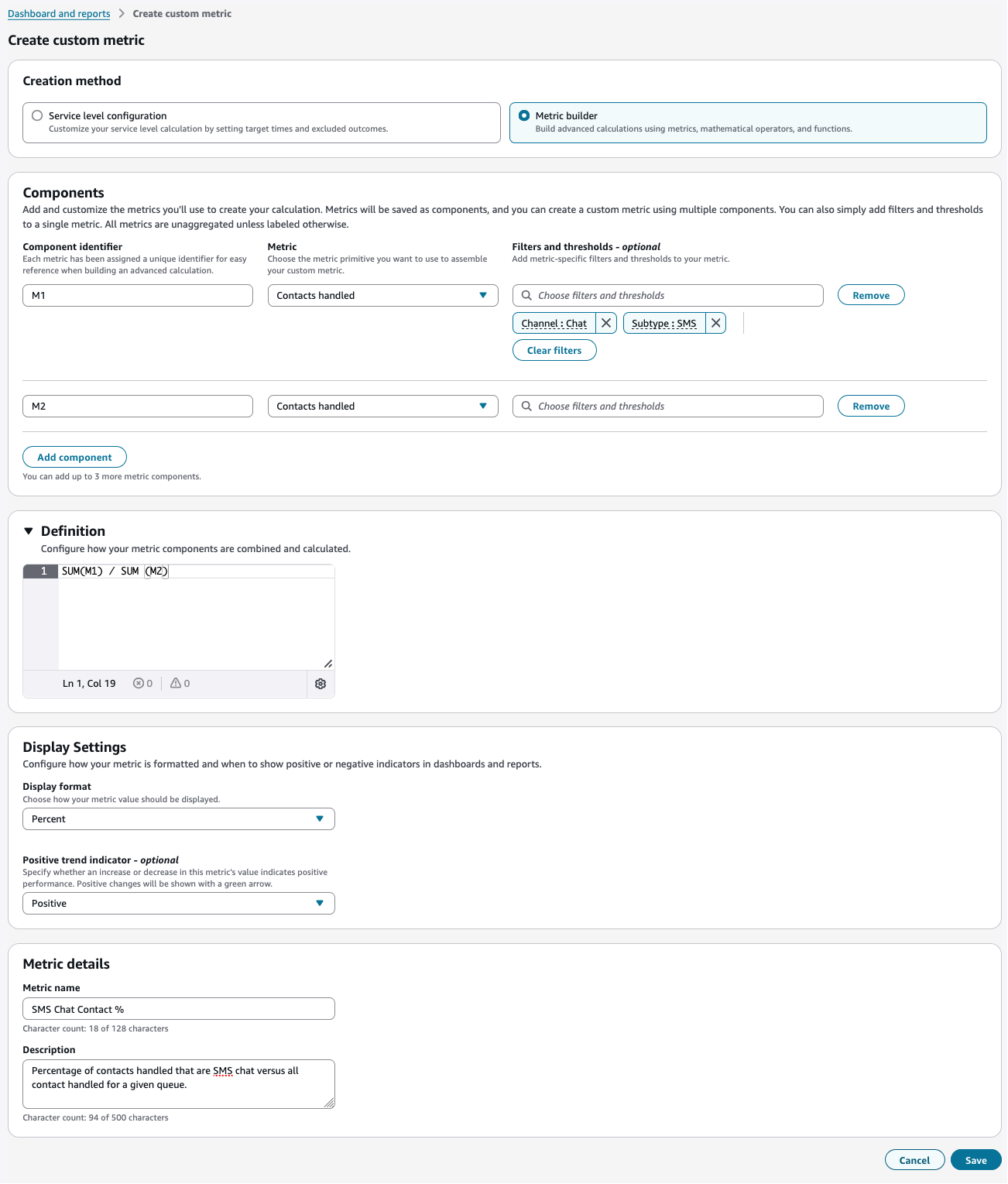Navigate to Dashboard and reports breadcrumb
1008x1184 pixels.
(x=59, y=13)
